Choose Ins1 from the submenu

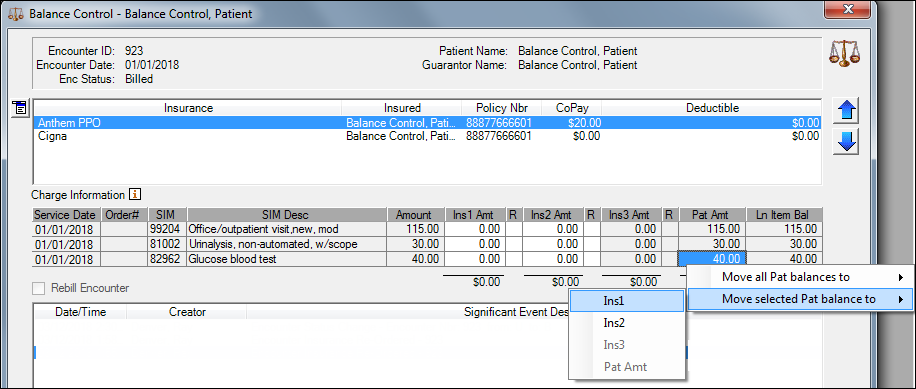(626, 301)
